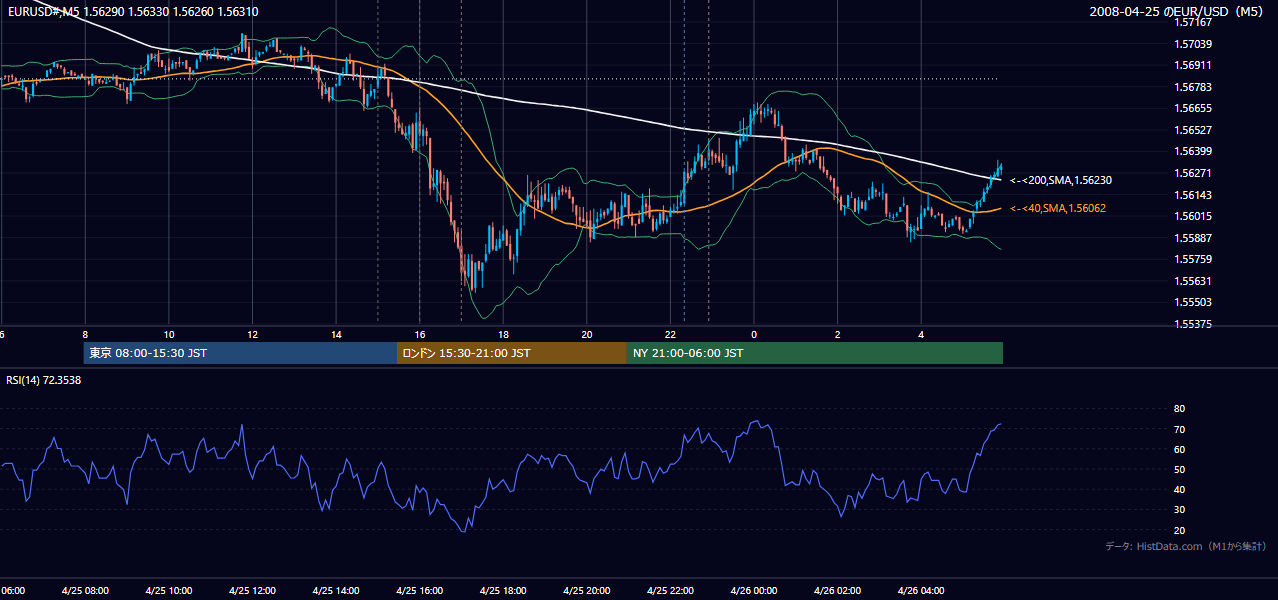Image resolution: width=1278 pixels, height=600 pixels.
Task: Click the 4/25 20:00 date axis label
Action: tap(587, 590)
